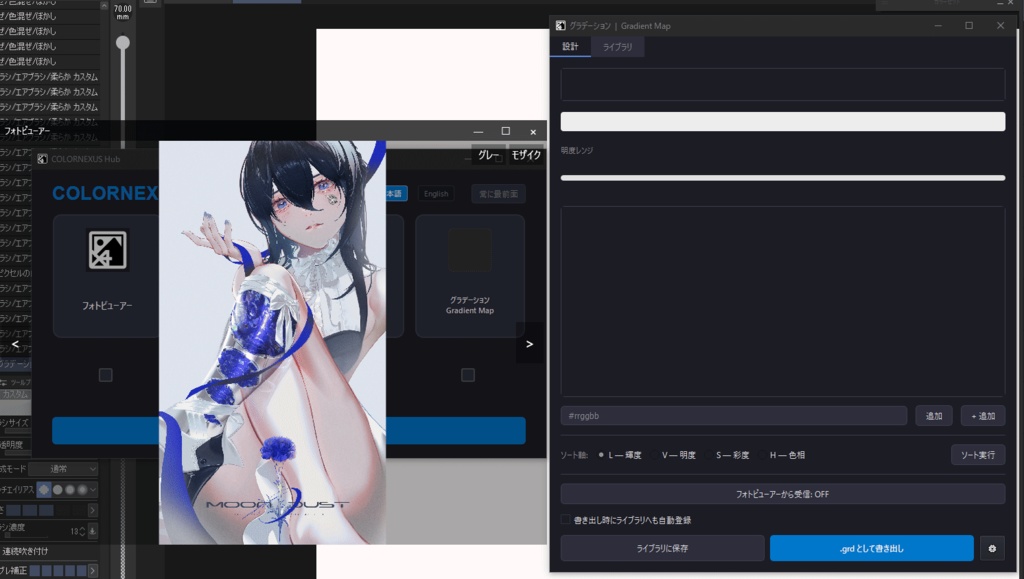Click the wide blue button in COLORNEXUS Hub
Screen dimensions: 1024x579
pos(289,431)
